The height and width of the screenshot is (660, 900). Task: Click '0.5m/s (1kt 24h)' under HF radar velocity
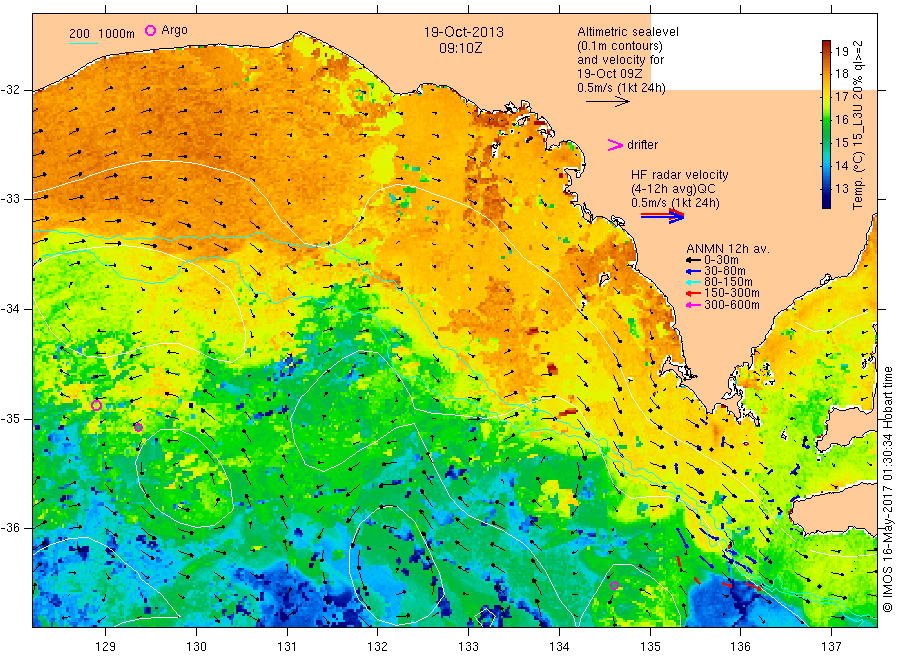tap(675, 203)
